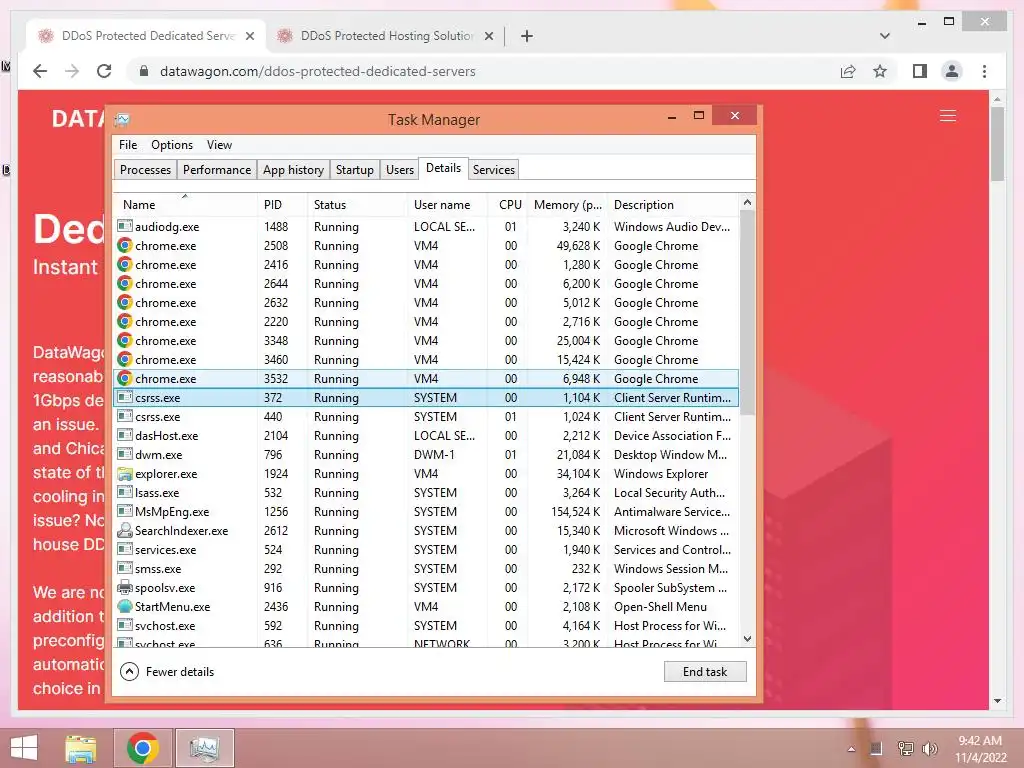Click Chrome icon for PID 2508 row
Image resolution: width=1024 pixels, height=768 pixels.
(x=125, y=246)
